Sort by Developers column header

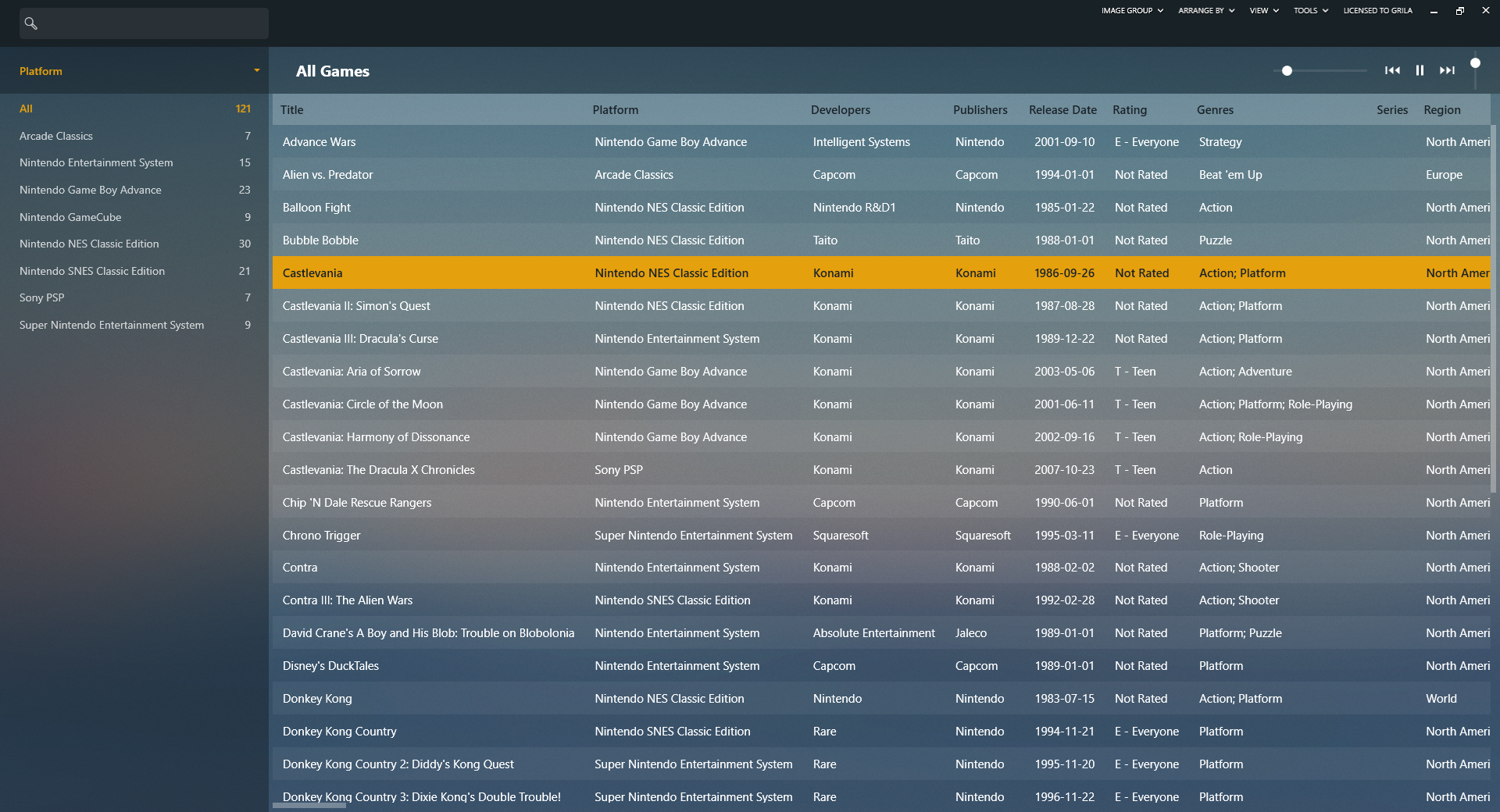(x=840, y=110)
